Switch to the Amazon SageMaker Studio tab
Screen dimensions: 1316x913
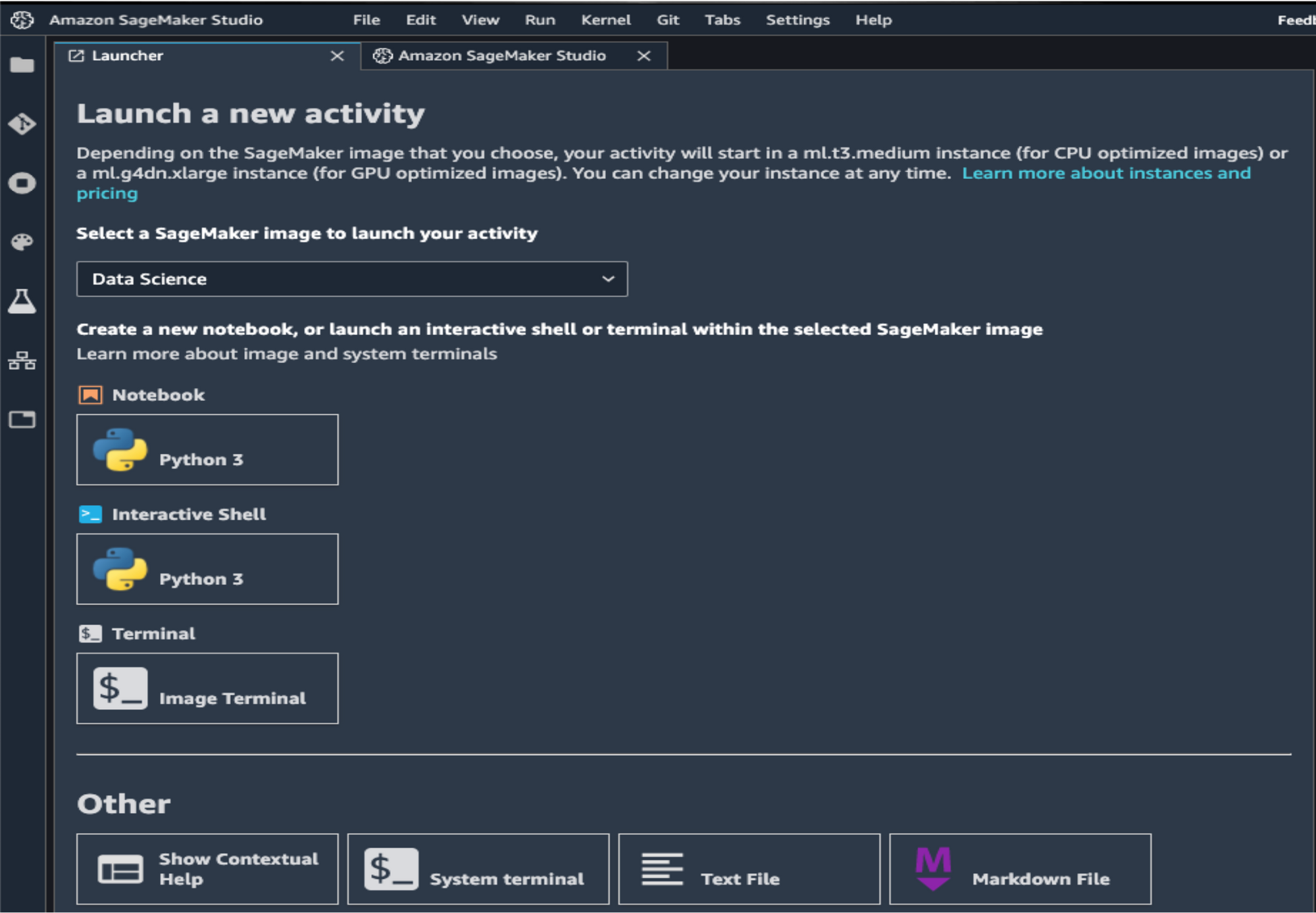(x=501, y=56)
